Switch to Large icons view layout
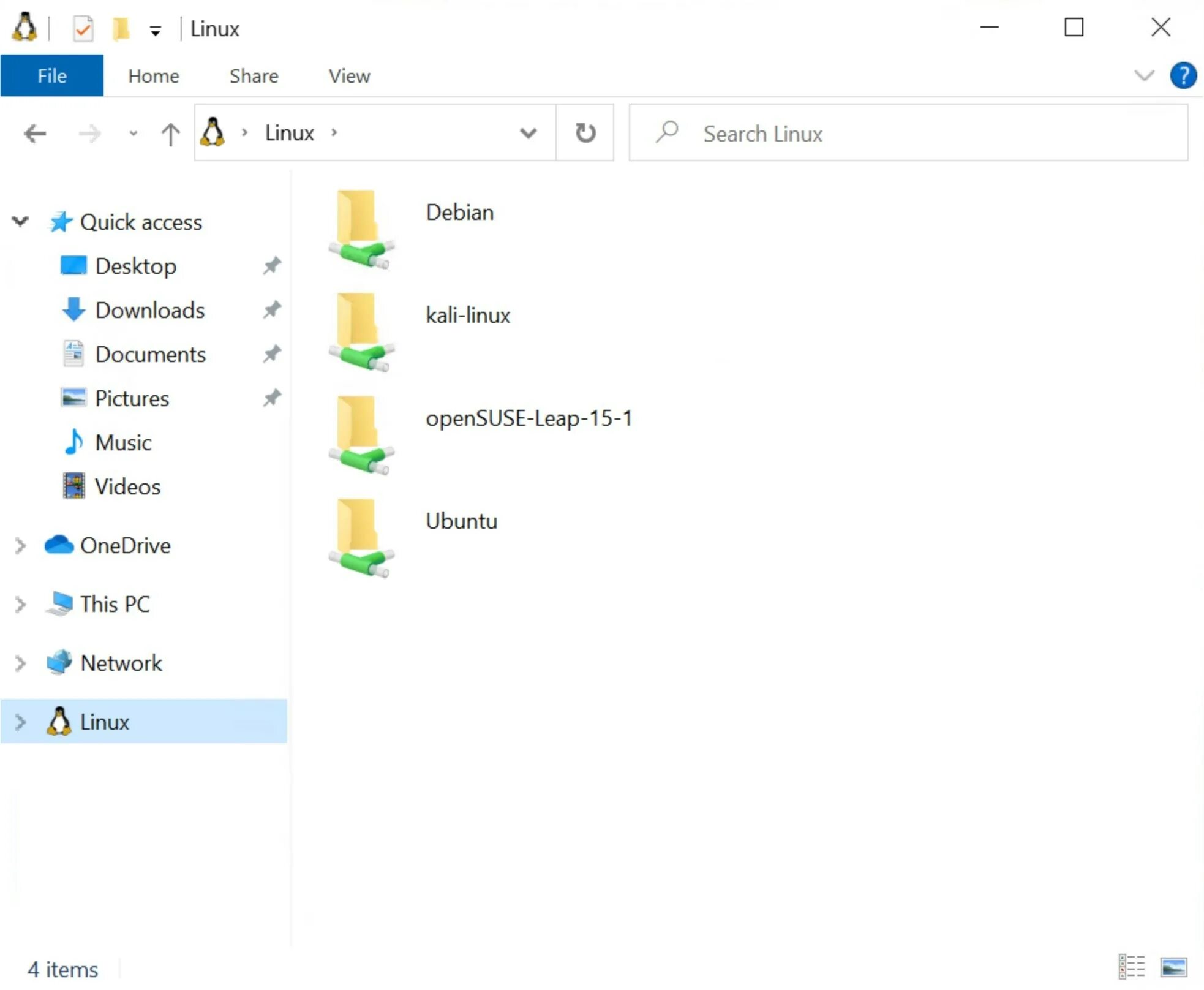Screen dimensions: 1204x990 [x=1173, y=967]
